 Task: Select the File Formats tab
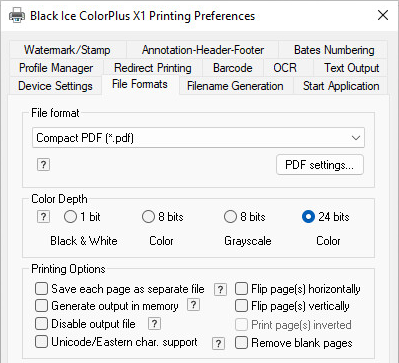140,84
